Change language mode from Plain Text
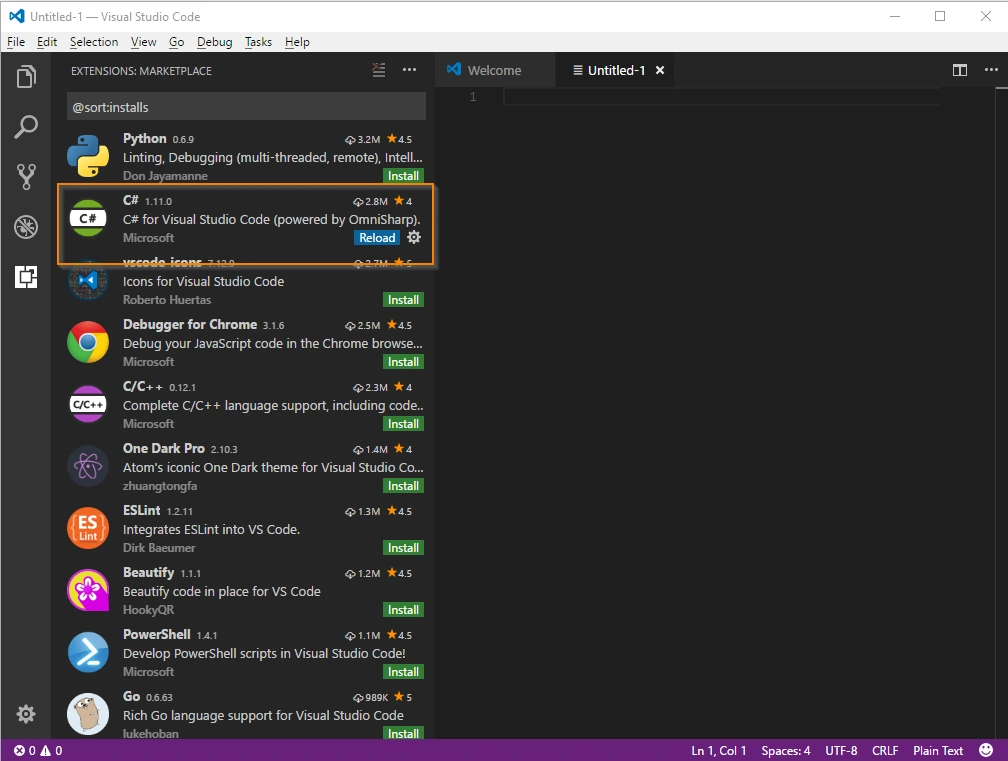The height and width of the screenshot is (761, 1008). click(x=937, y=750)
